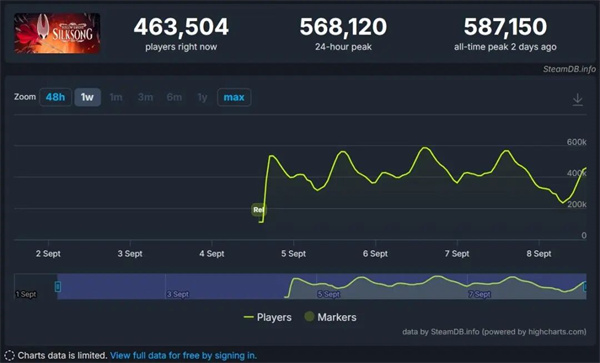Viewport: 600px width, 363px height.
Task: Grab the left navigator range handle
Action: [x=58, y=286]
